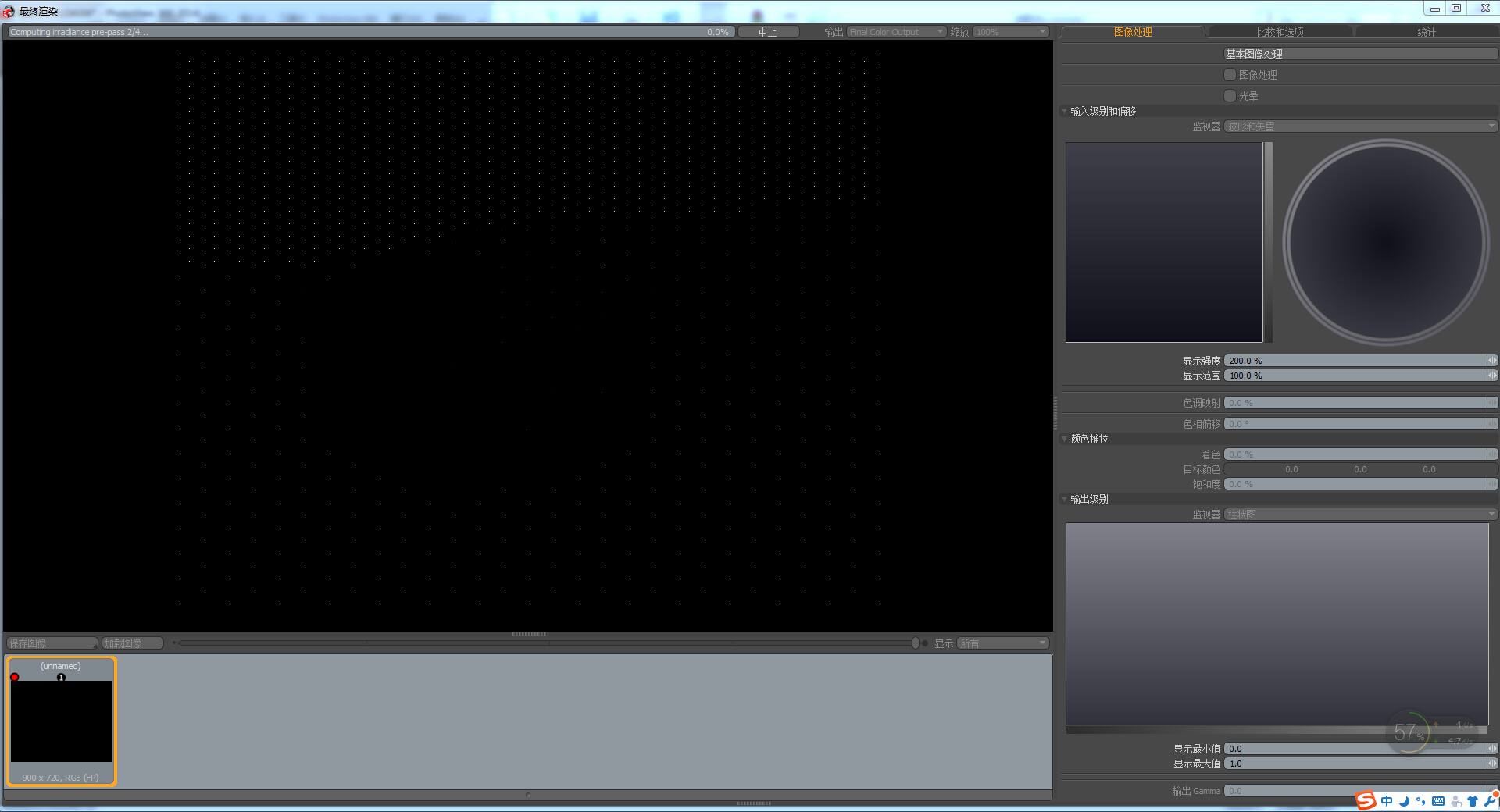Click the 饱和度 0.0 % slider

pos(1355,484)
